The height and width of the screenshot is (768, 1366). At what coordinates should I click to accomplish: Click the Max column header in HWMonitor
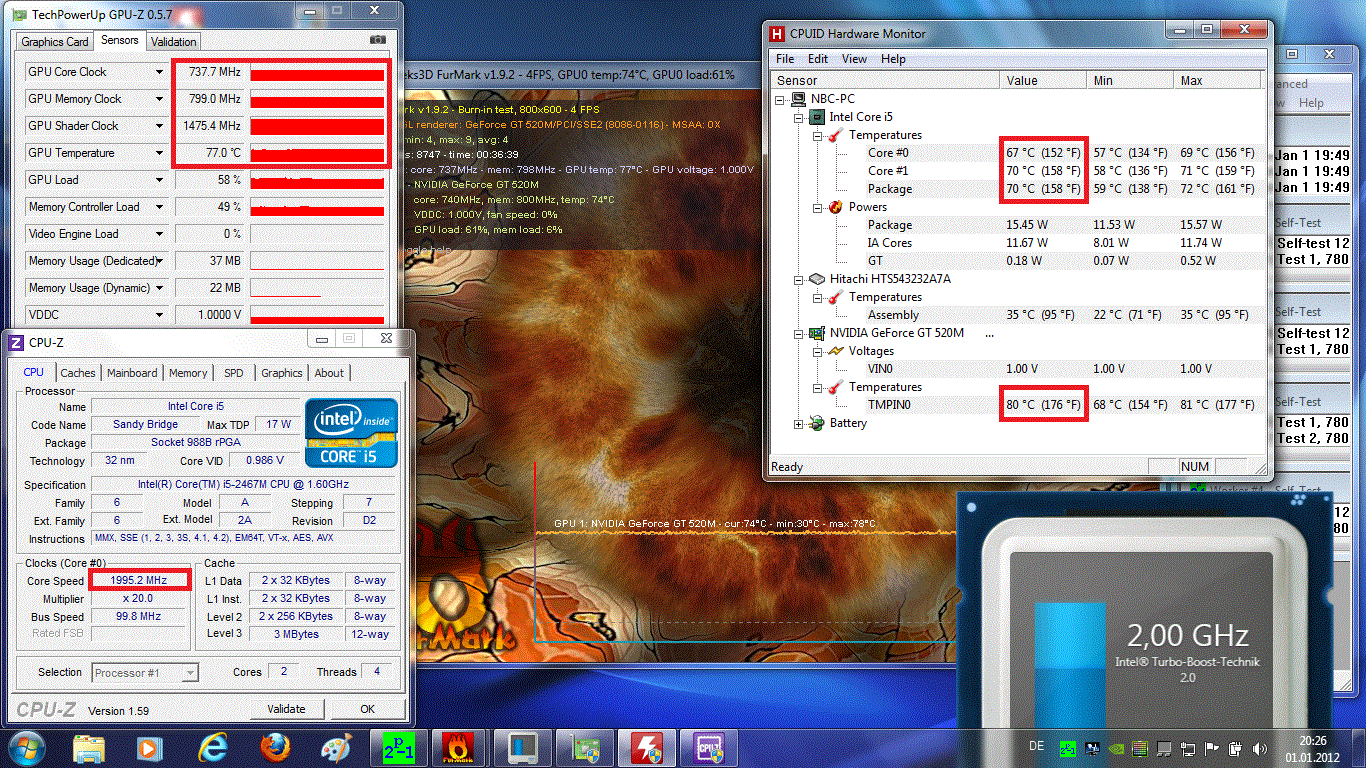[1217, 81]
